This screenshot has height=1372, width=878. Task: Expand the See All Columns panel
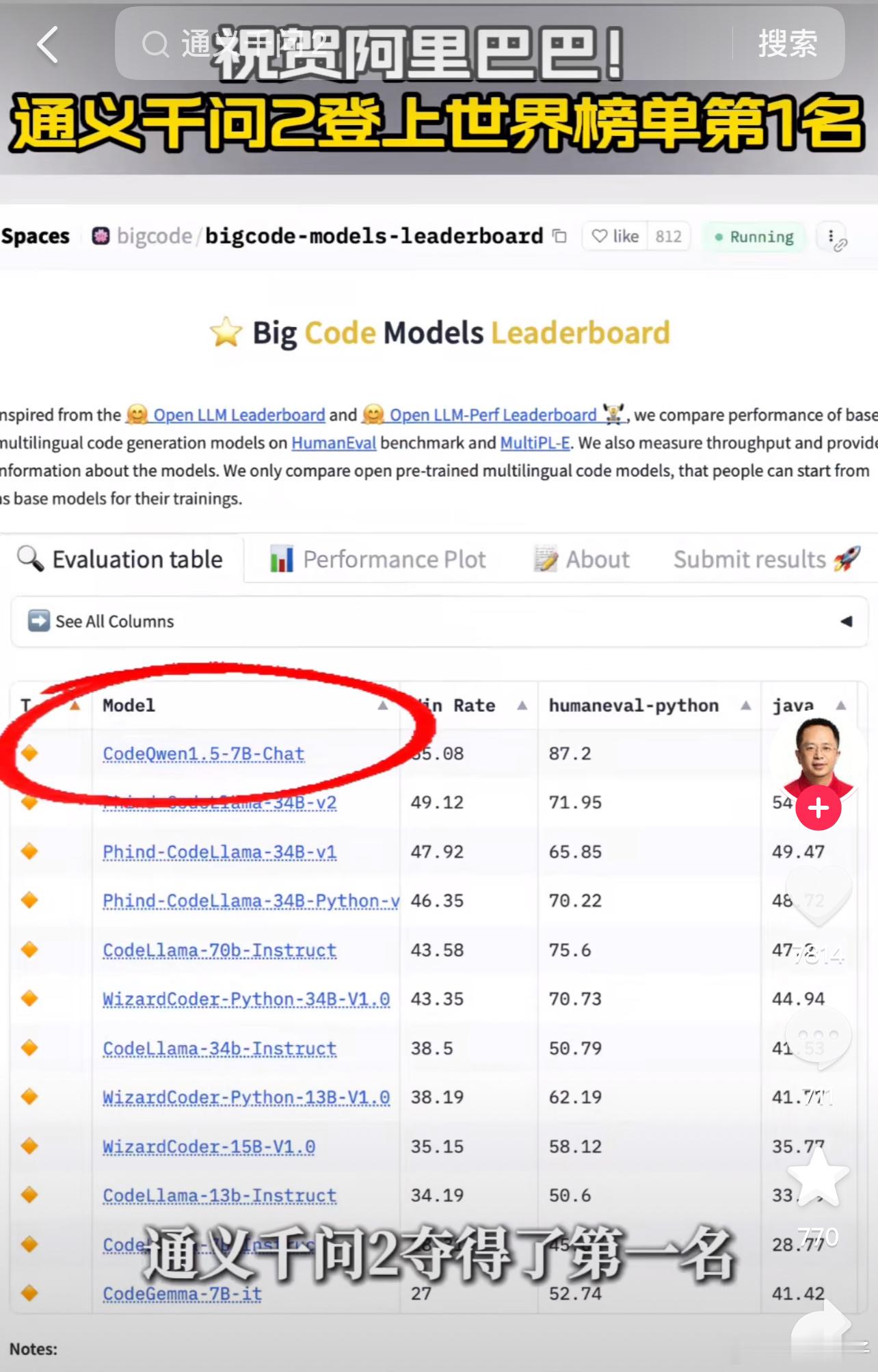440,621
